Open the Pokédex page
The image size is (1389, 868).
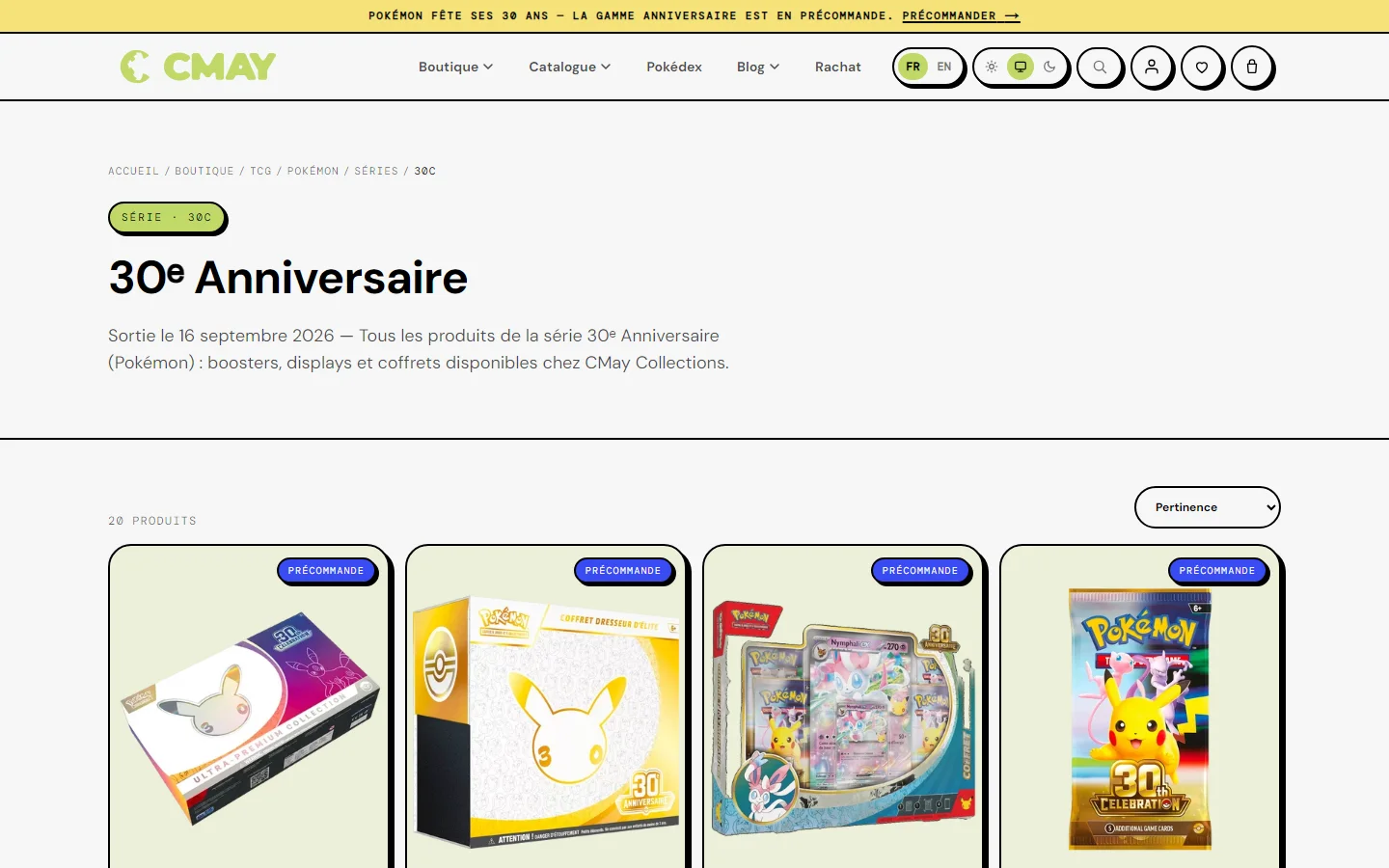[x=674, y=67]
